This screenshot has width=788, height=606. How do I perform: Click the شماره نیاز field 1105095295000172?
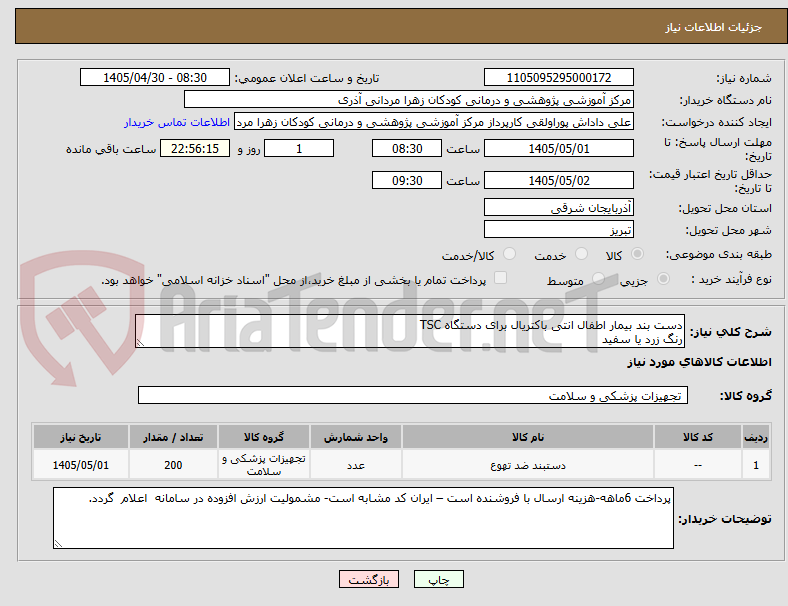(559, 77)
